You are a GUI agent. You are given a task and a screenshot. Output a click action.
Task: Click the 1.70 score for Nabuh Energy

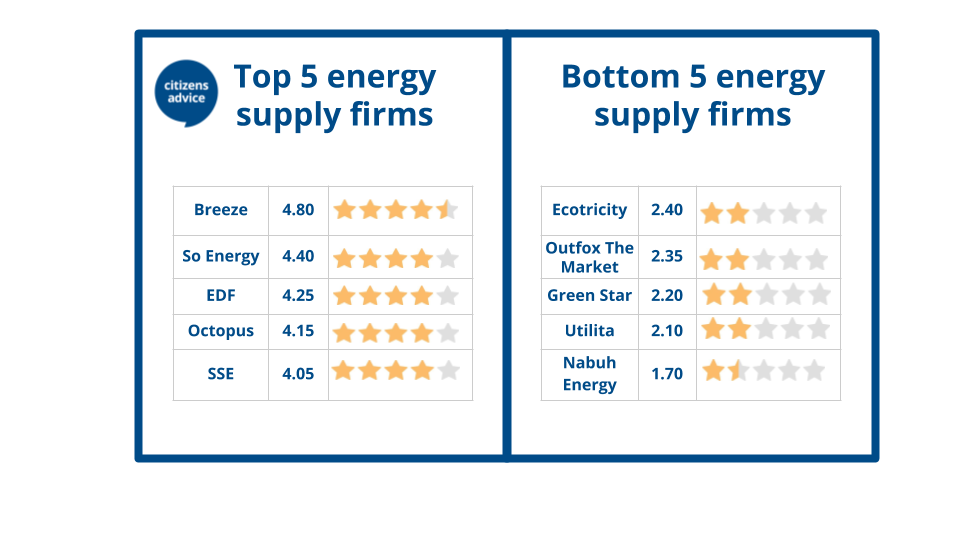click(667, 373)
